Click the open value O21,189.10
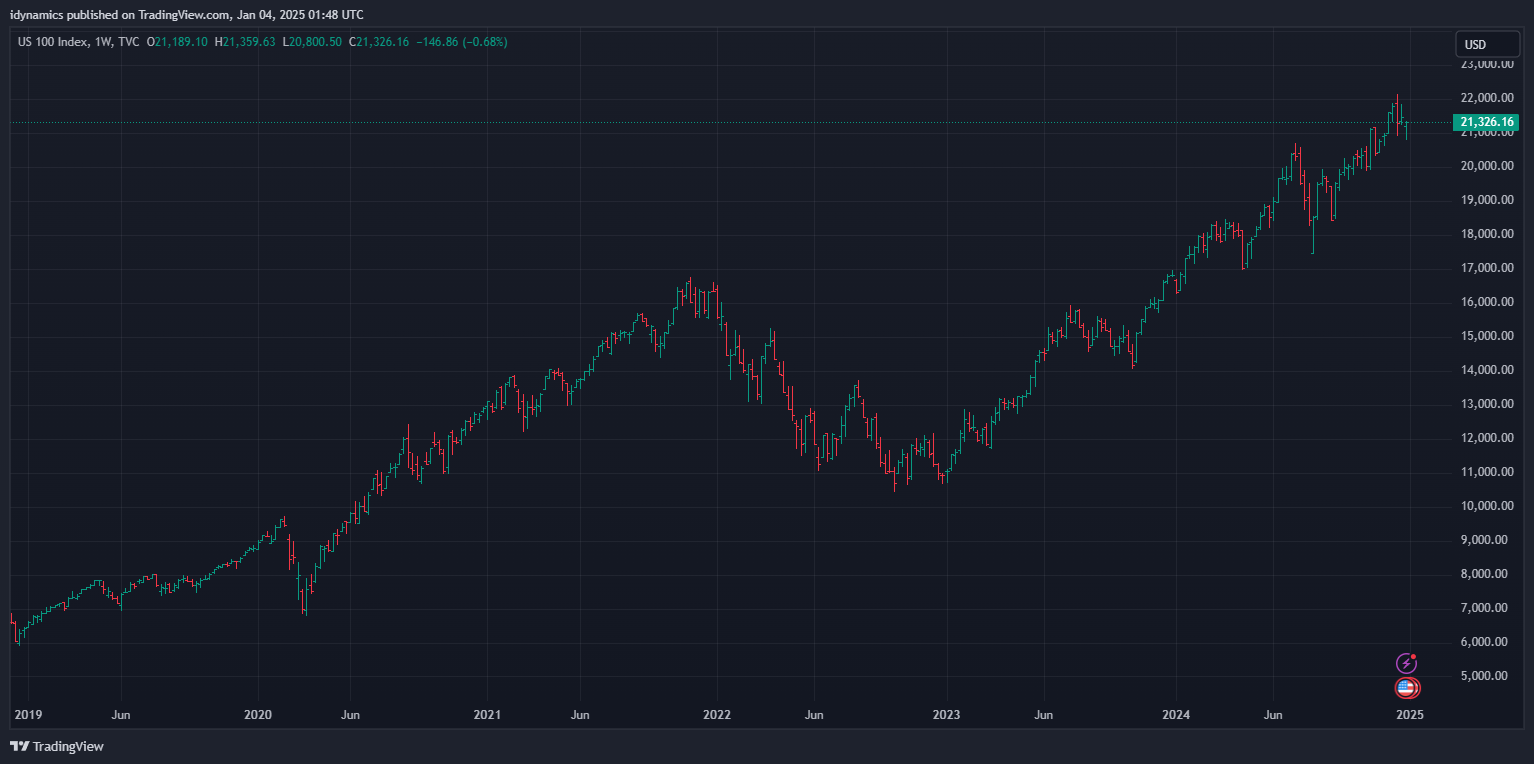 pos(177,42)
